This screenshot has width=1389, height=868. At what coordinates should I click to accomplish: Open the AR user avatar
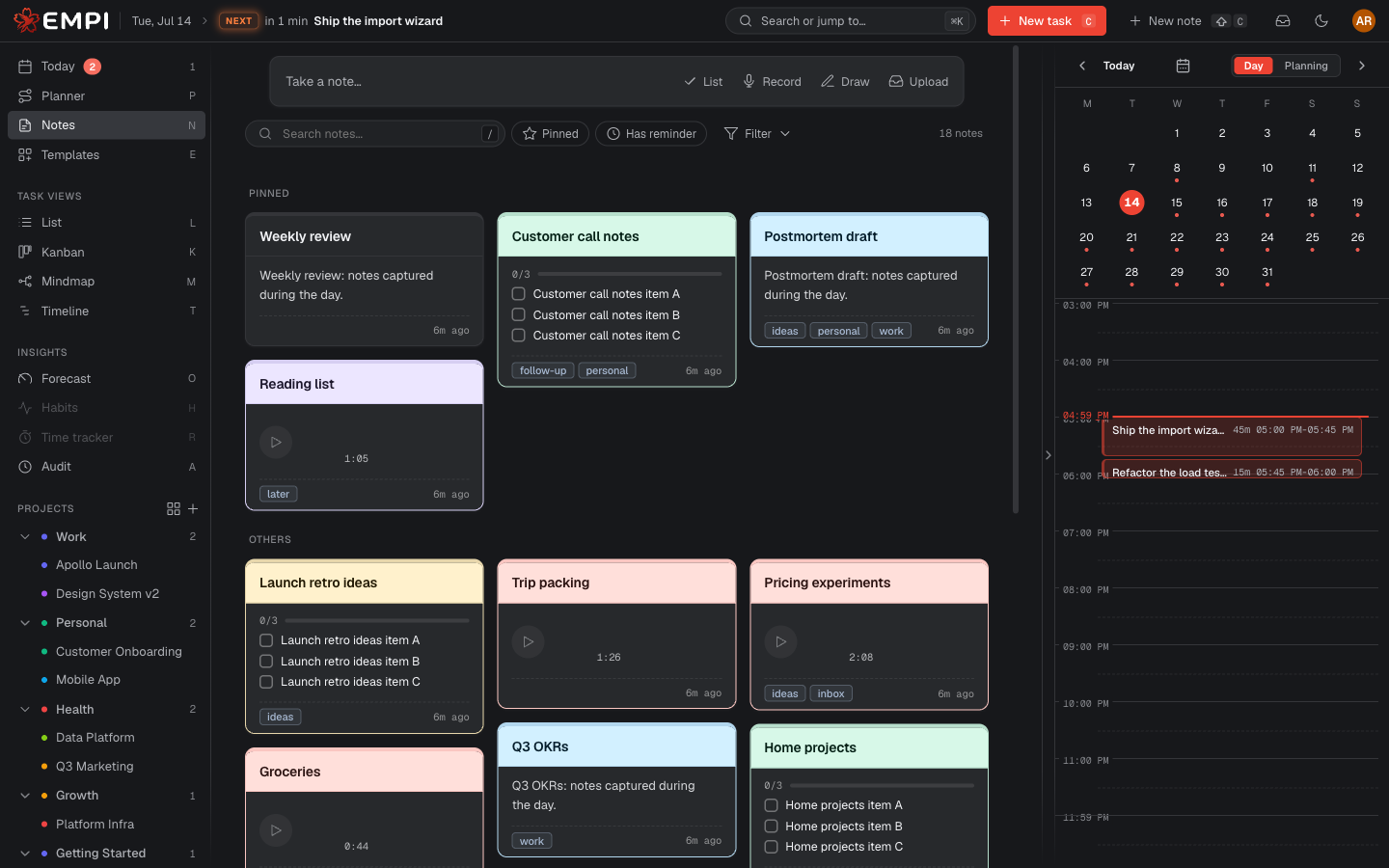point(1363,20)
